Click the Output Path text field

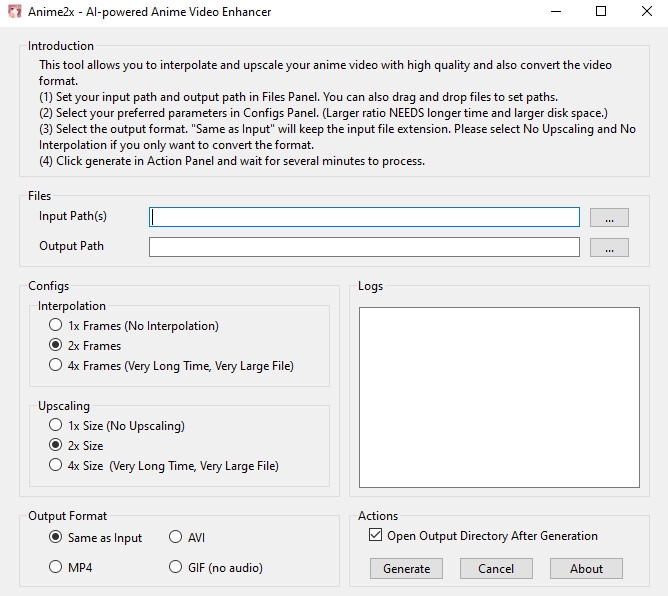(364, 247)
